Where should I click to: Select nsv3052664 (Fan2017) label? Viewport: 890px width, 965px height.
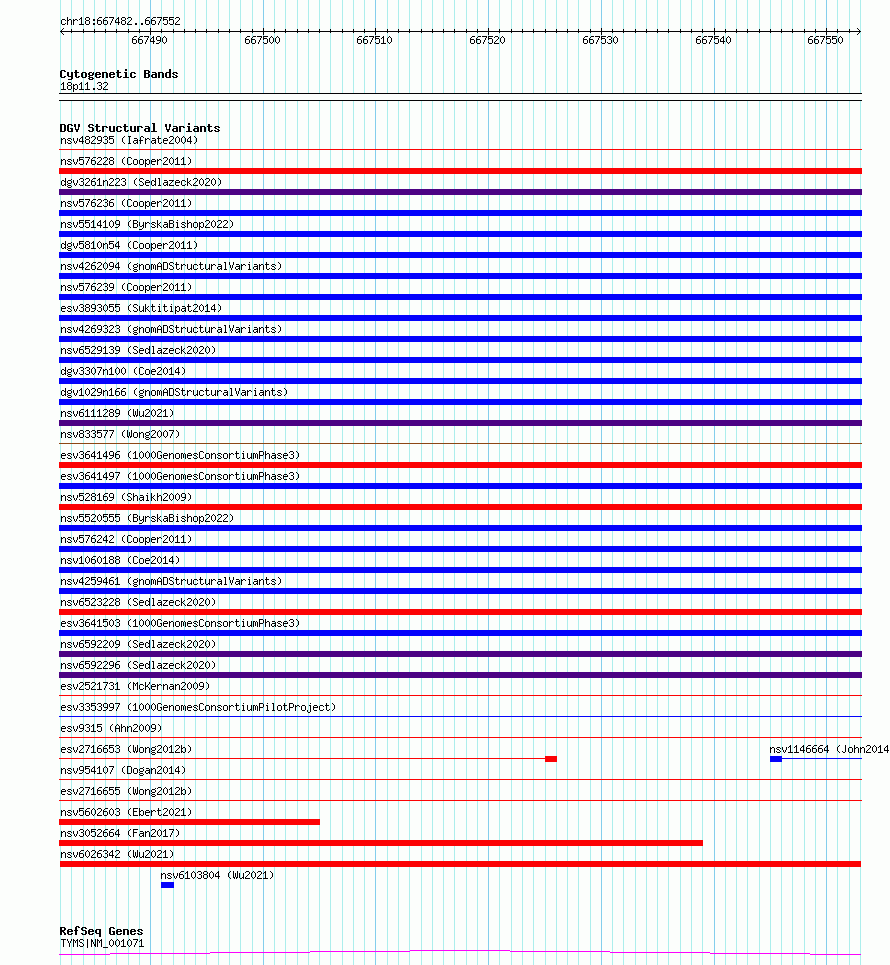coord(120,833)
